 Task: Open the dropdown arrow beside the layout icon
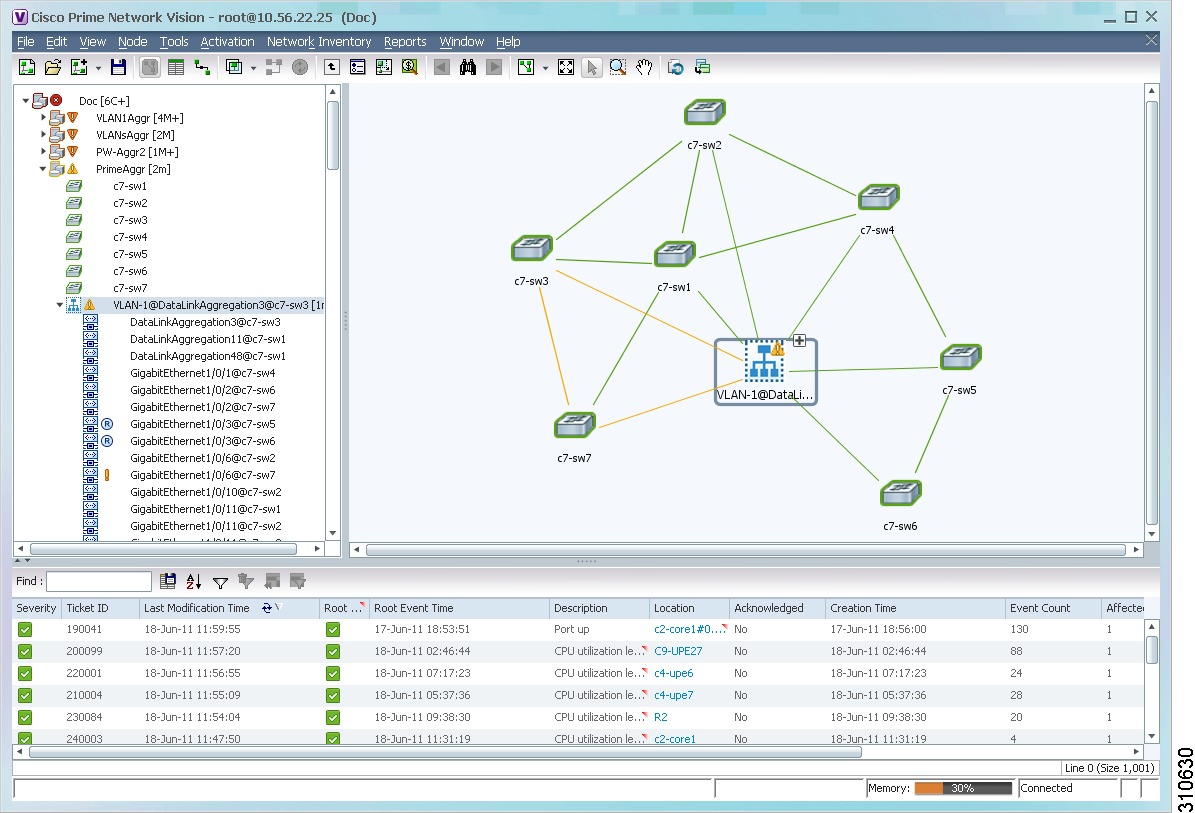tap(545, 69)
